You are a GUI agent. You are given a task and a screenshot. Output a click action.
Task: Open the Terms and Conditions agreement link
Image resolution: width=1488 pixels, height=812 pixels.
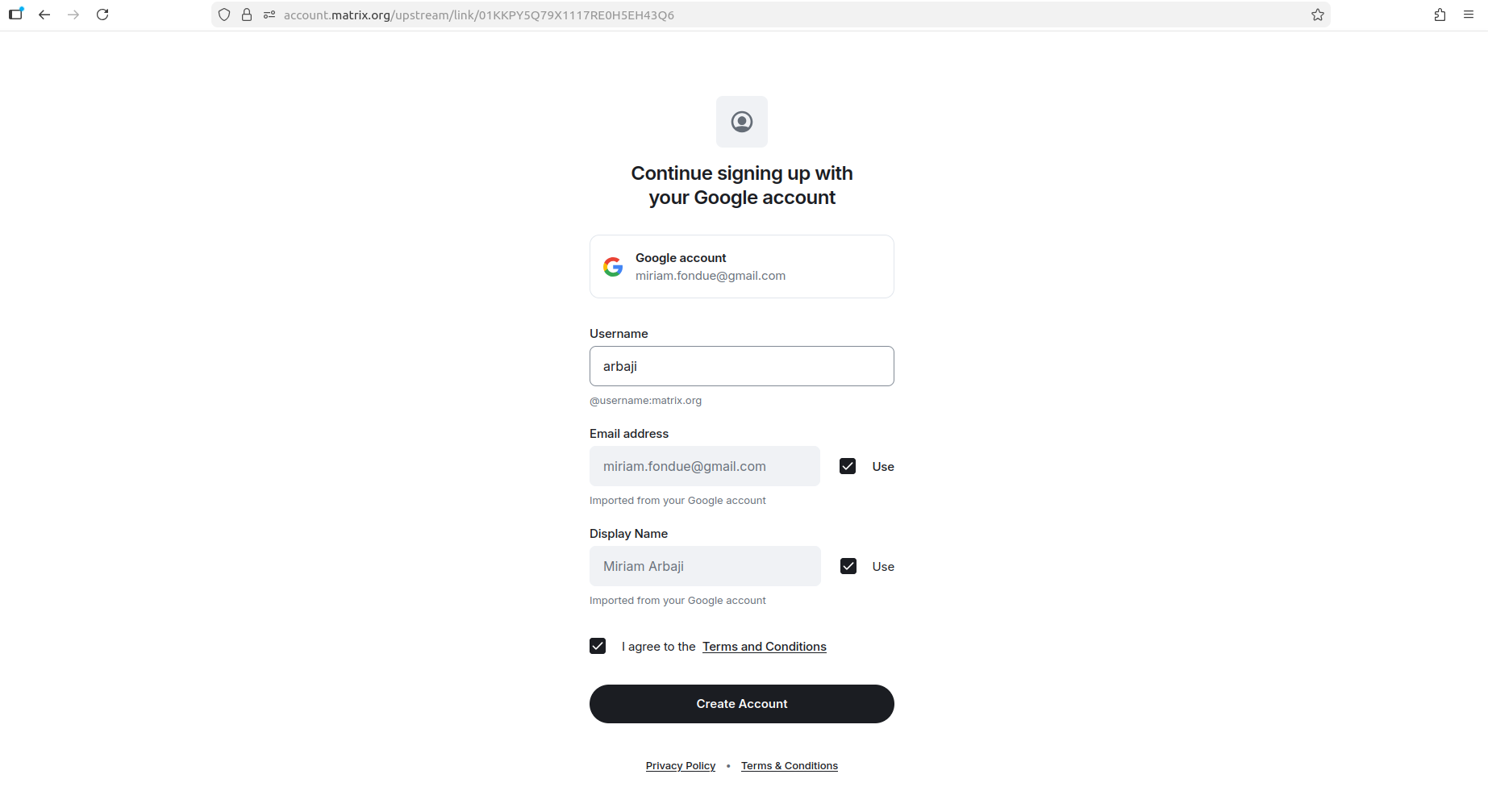[x=764, y=647]
